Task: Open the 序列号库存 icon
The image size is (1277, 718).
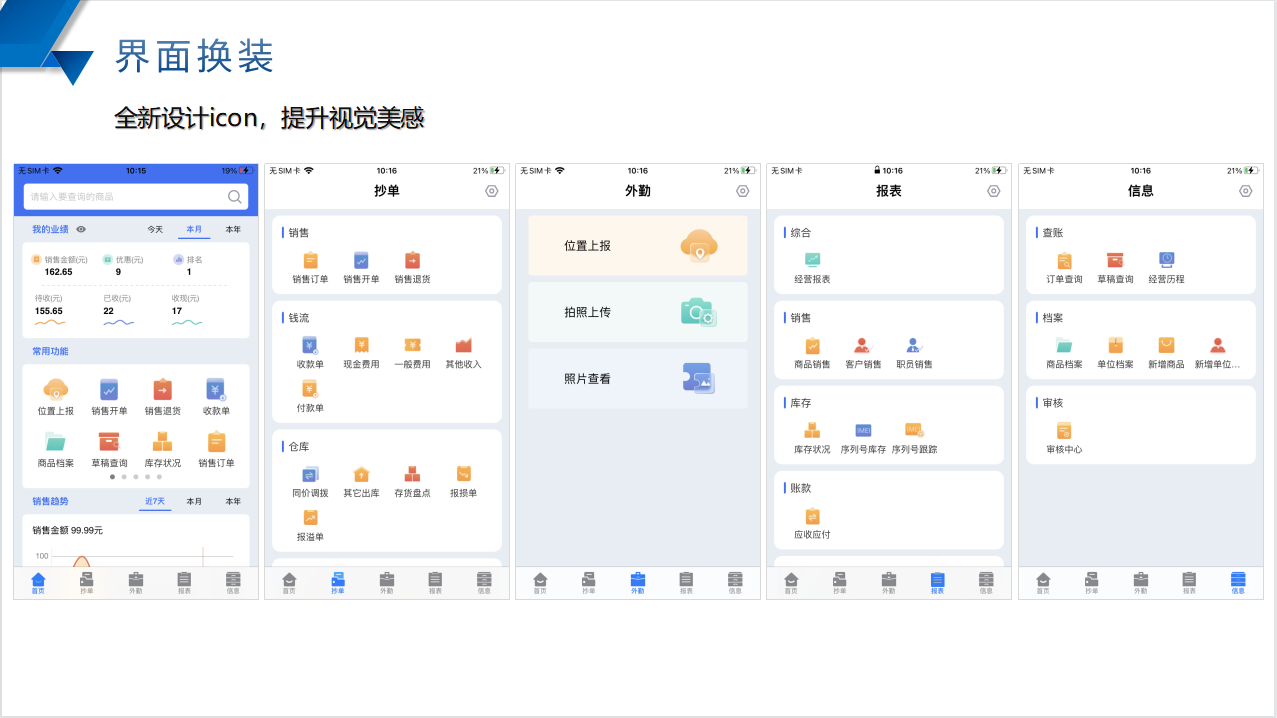Action: [863, 431]
